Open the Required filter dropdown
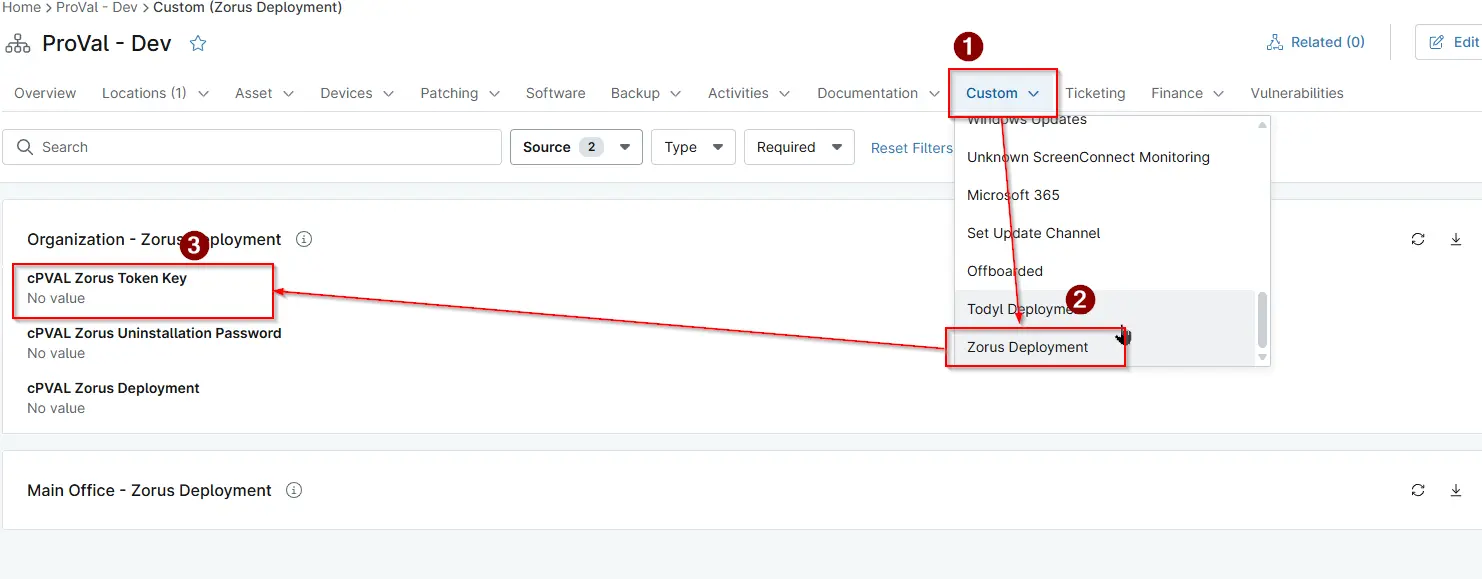Viewport: 1482px width, 579px height. [799, 147]
